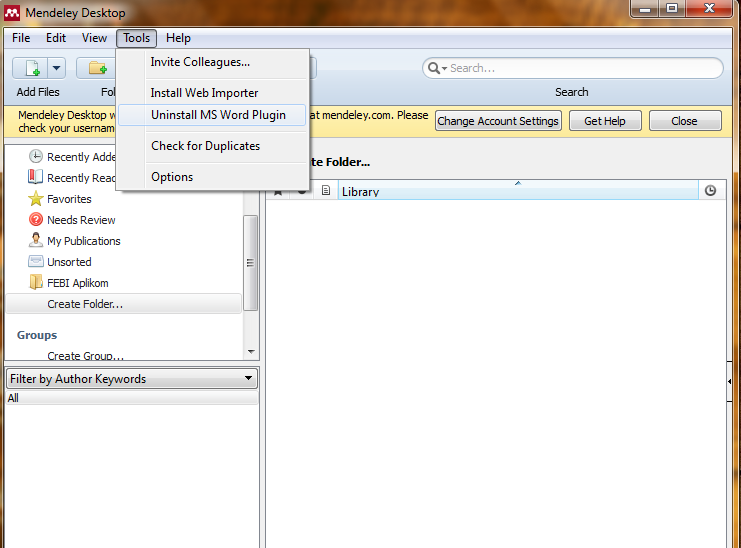Open Favorites star item
This screenshot has width=741, height=548.
[x=36, y=198]
